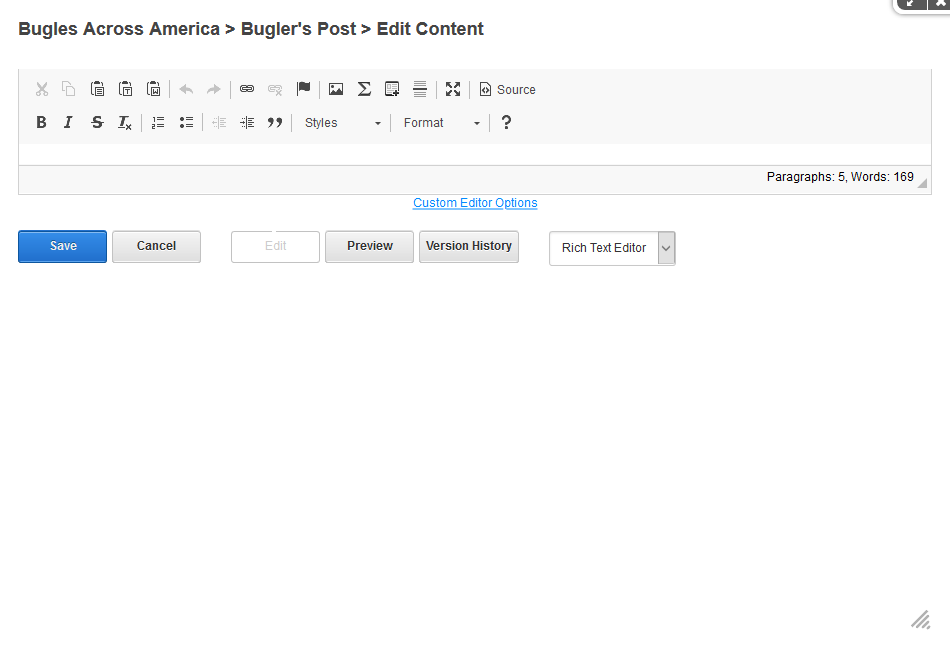Toggle italic formatting
Image resolution: width=950 pixels, height=649 pixels.
click(x=68, y=122)
